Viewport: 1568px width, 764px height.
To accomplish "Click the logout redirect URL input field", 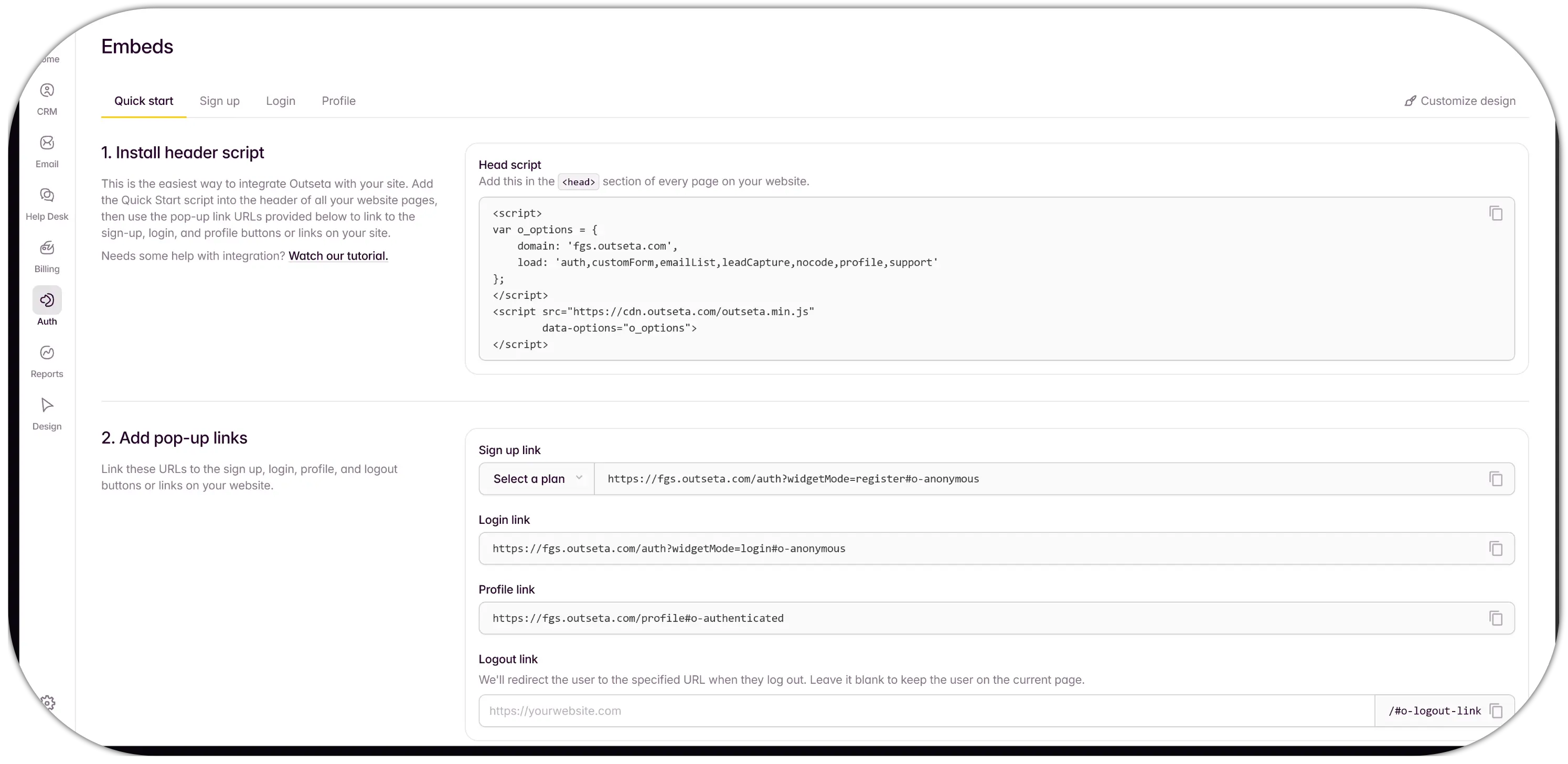I will click(x=926, y=711).
